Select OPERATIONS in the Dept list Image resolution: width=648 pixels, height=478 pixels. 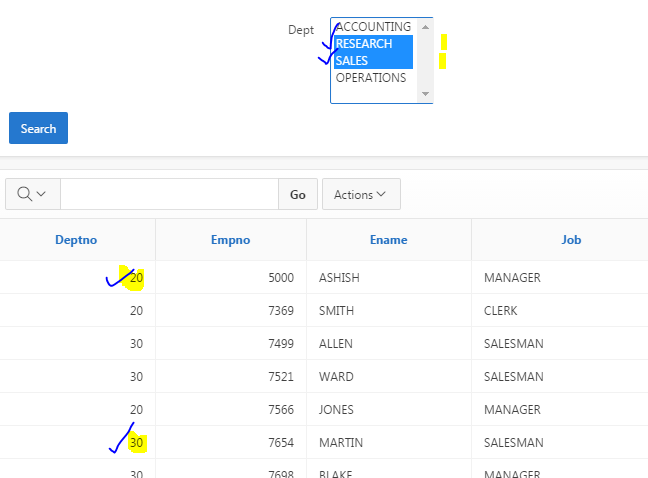click(x=371, y=78)
